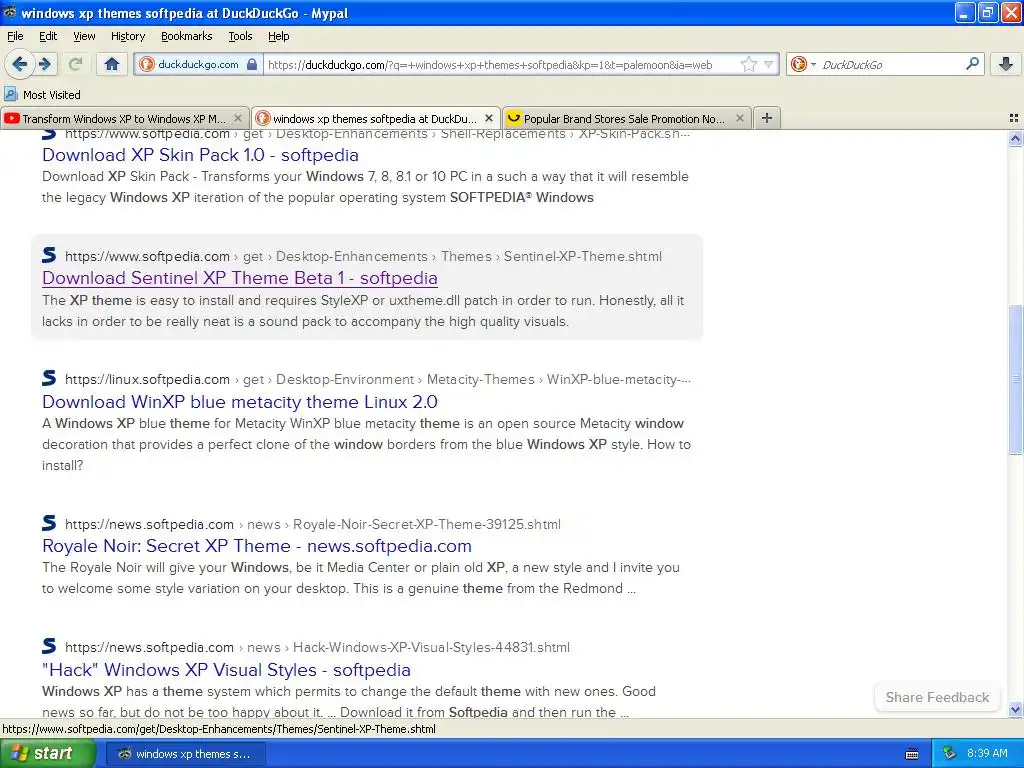1024x768 pixels.
Task: Open the History menu
Action: 127,36
